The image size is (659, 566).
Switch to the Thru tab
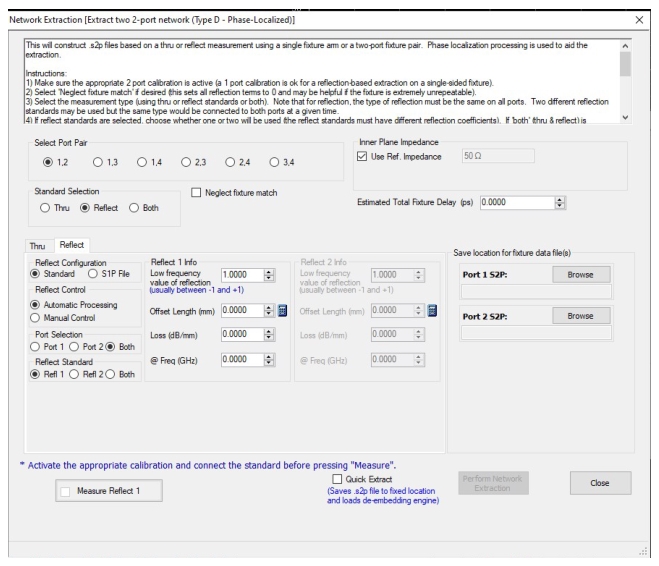37,245
